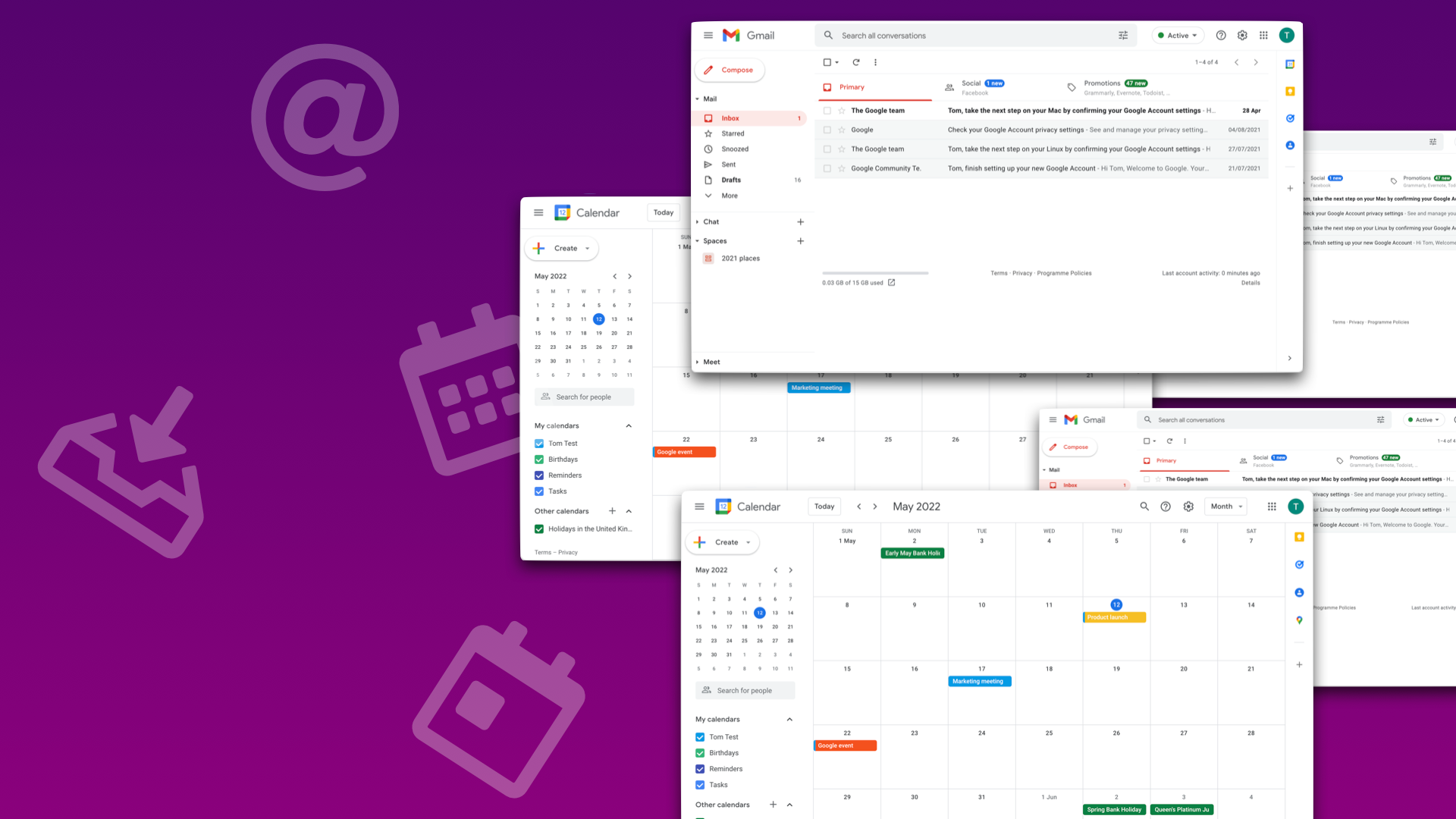Click the Gmail search bar icon

pyautogui.click(x=828, y=35)
